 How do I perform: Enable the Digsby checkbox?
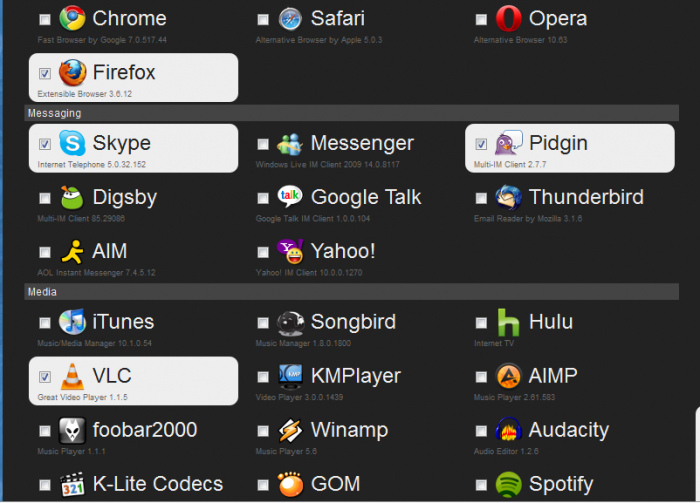point(44,198)
